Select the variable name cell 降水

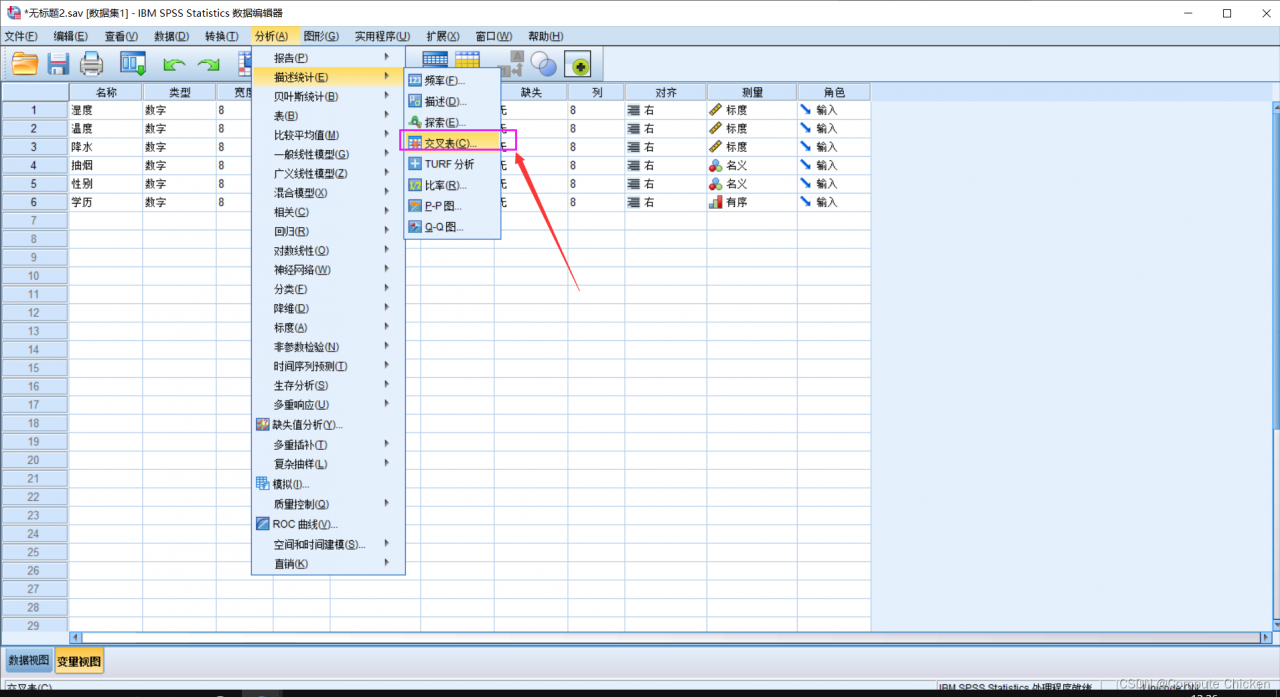(x=106, y=147)
